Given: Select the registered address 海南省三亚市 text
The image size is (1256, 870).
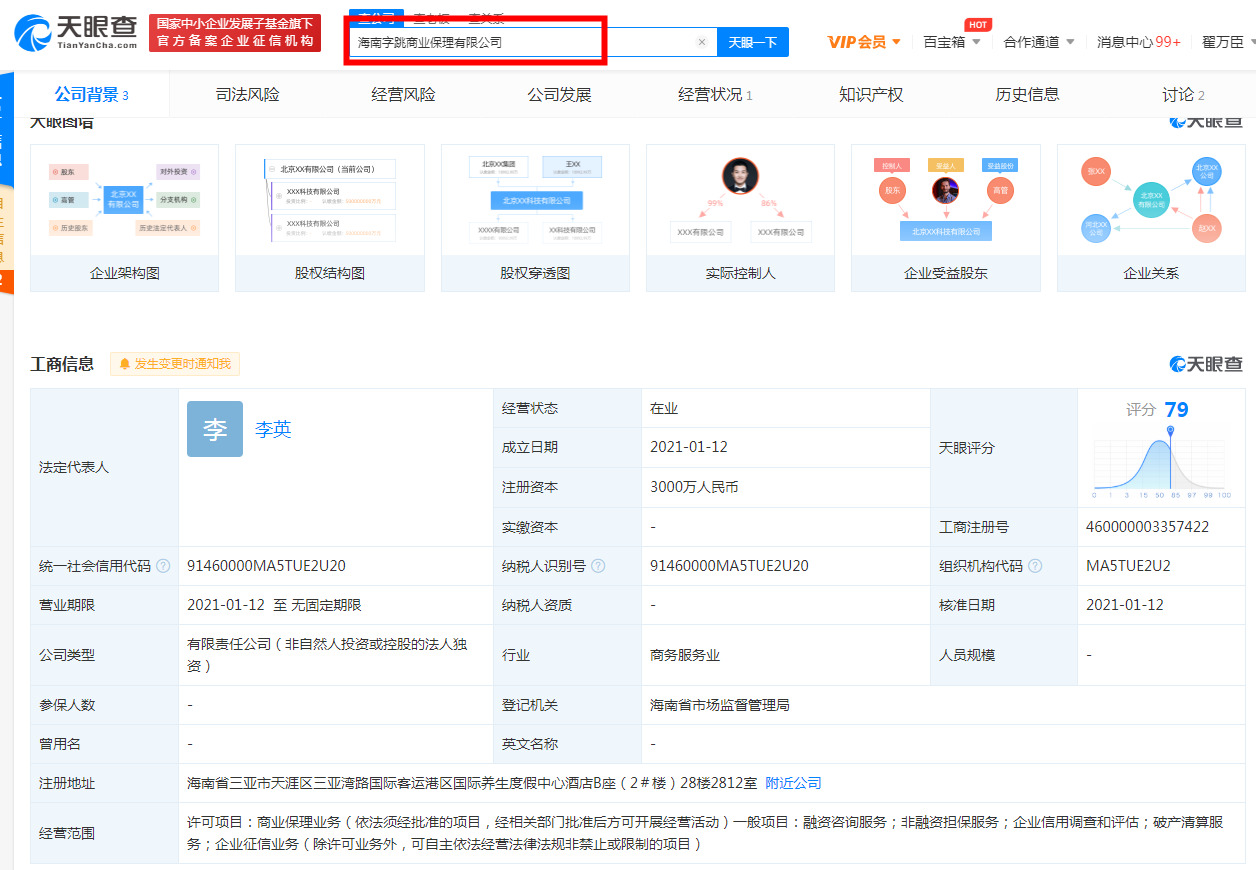Looking at the screenshot, I should (x=474, y=783).
